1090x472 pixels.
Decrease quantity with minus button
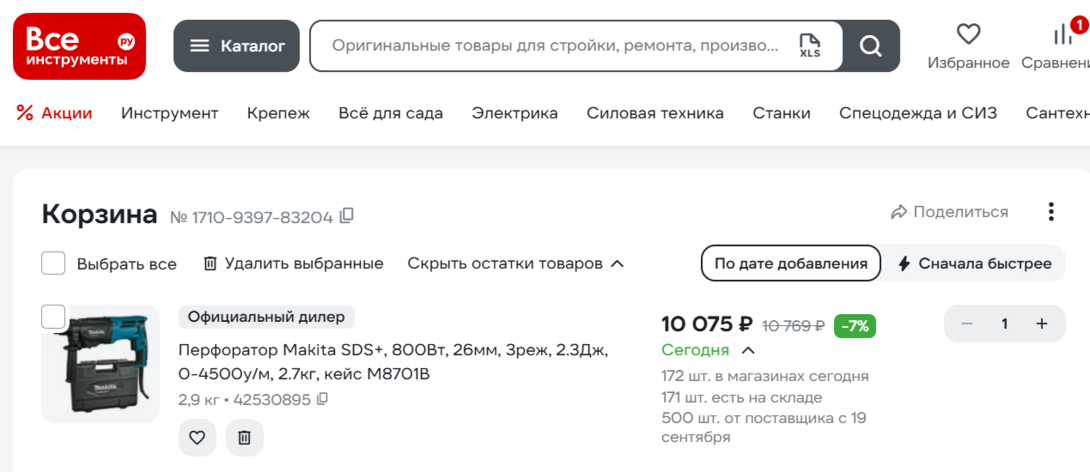coord(967,323)
